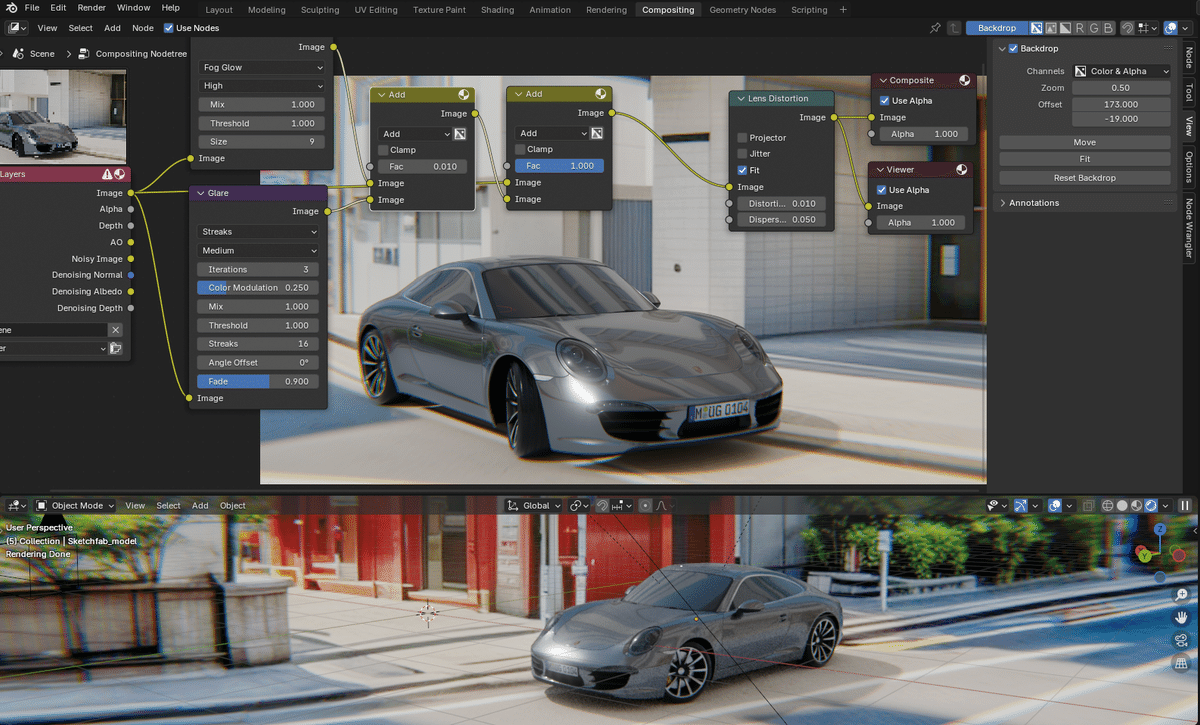Viewport: 1200px width, 725px height.
Task: Select the Color and Alpha backdrop channel icon
Action: tap(1035, 28)
